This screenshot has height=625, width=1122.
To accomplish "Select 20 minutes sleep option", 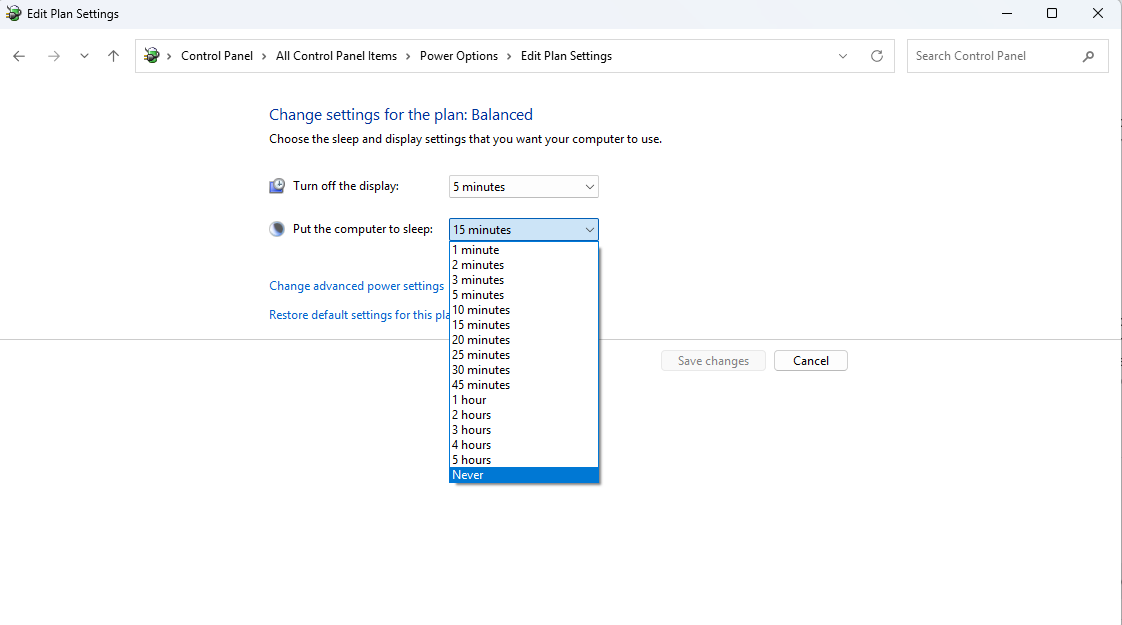I will tap(524, 340).
